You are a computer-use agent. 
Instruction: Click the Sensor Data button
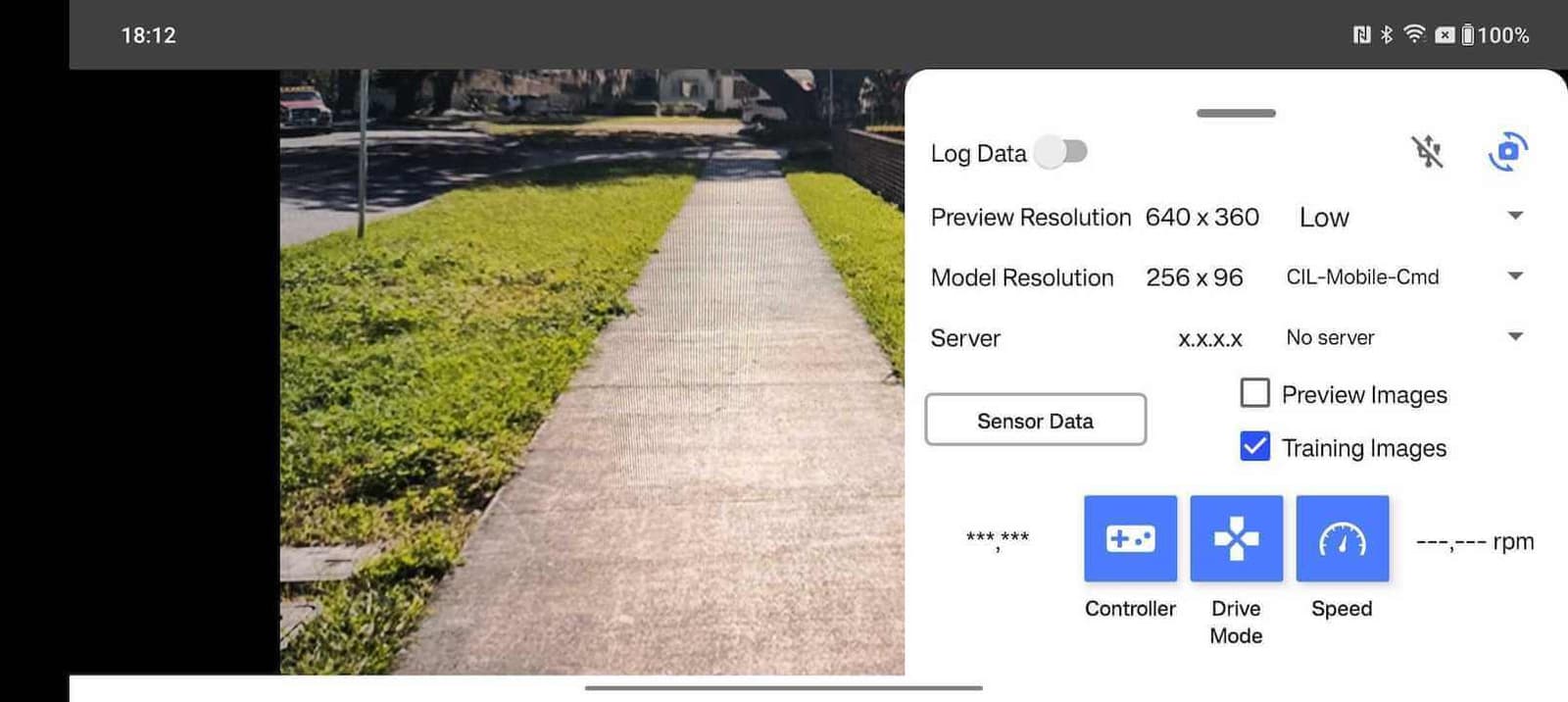[1036, 421]
